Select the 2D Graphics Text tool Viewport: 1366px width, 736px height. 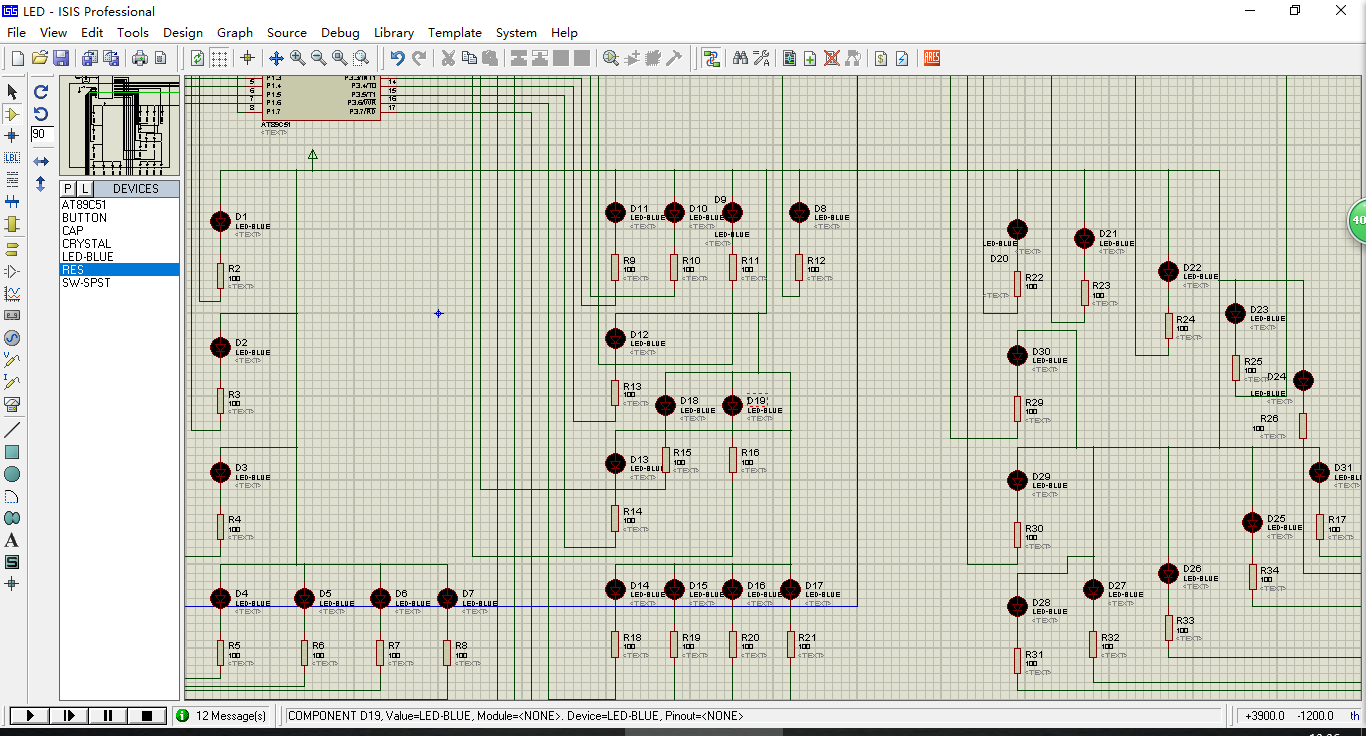[x=12, y=540]
